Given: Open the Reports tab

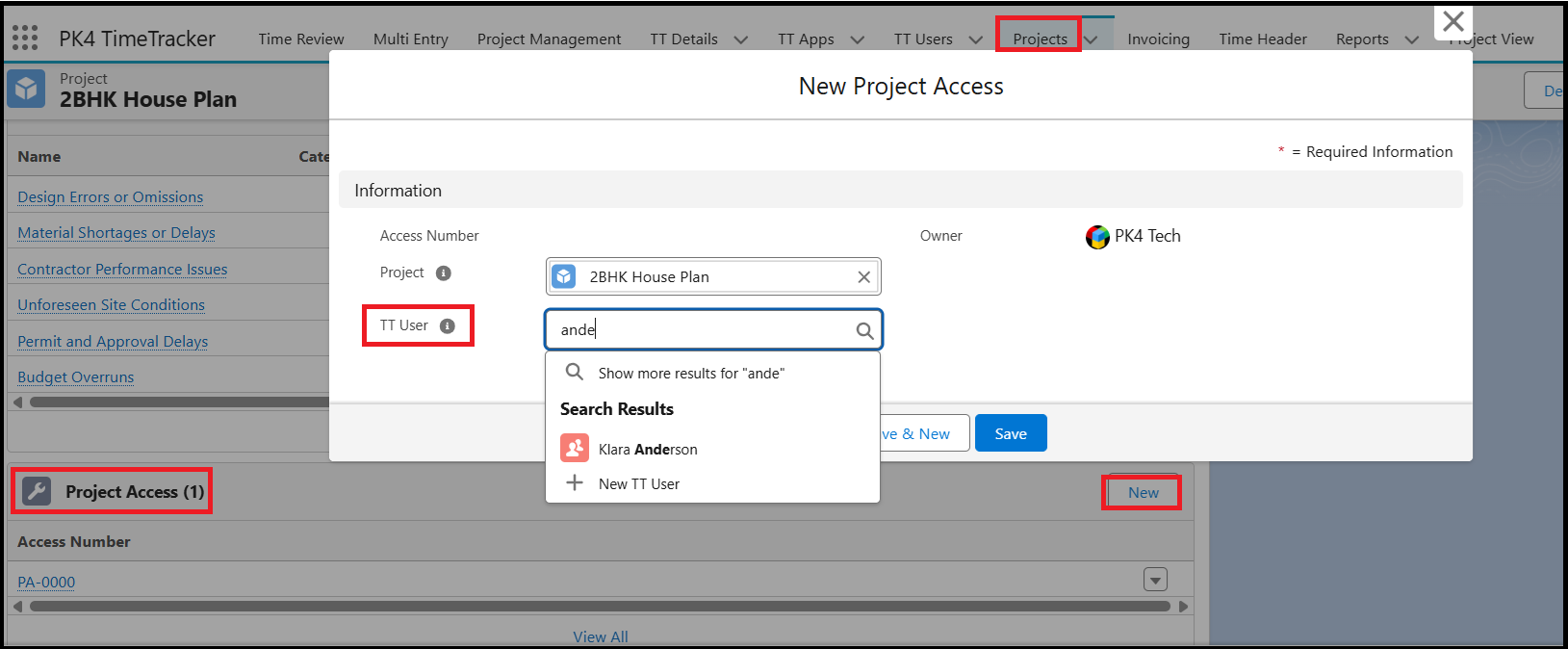Looking at the screenshot, I should pyautogui.click(x=1362, y=39).
